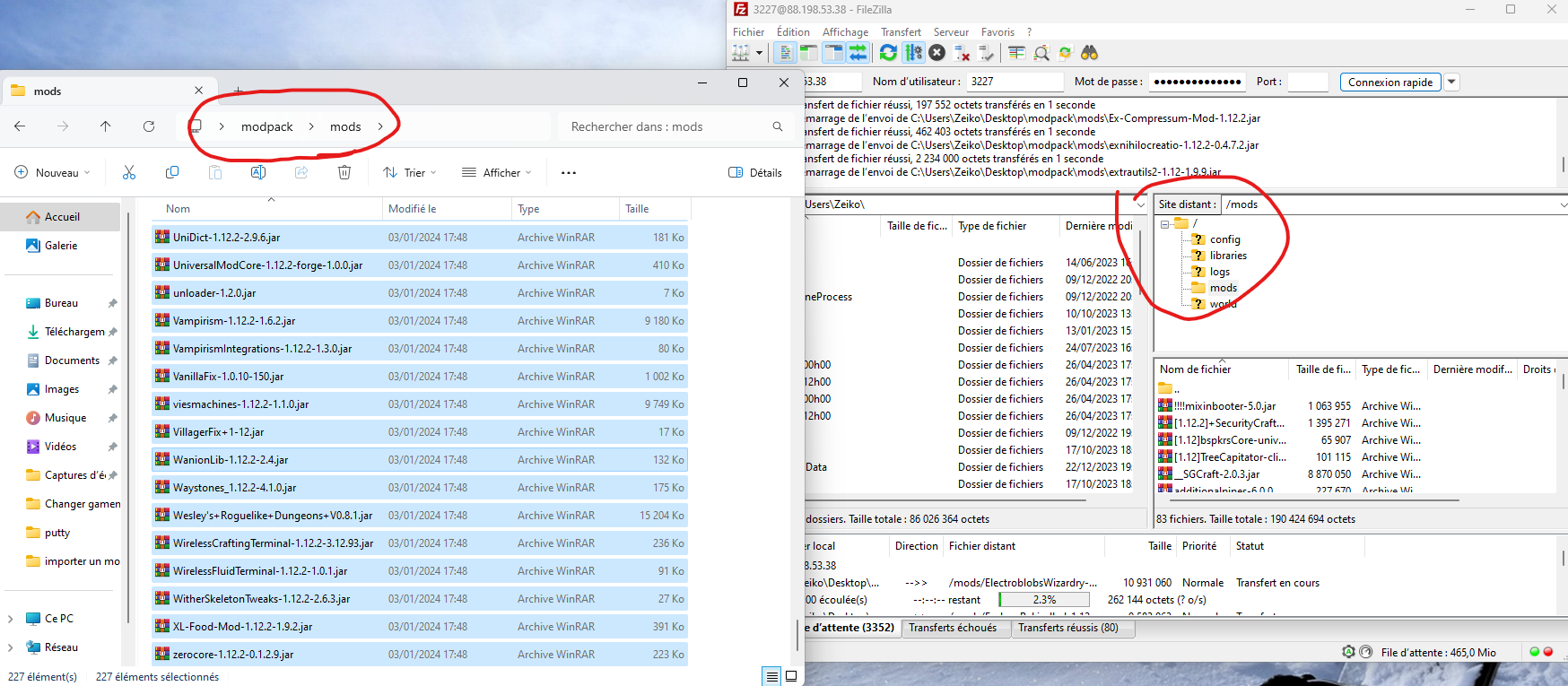The height and width of the screenshot is (686, 1568).
Task: Collapse the remote root folder tree node
Action: click(1165, 223)
